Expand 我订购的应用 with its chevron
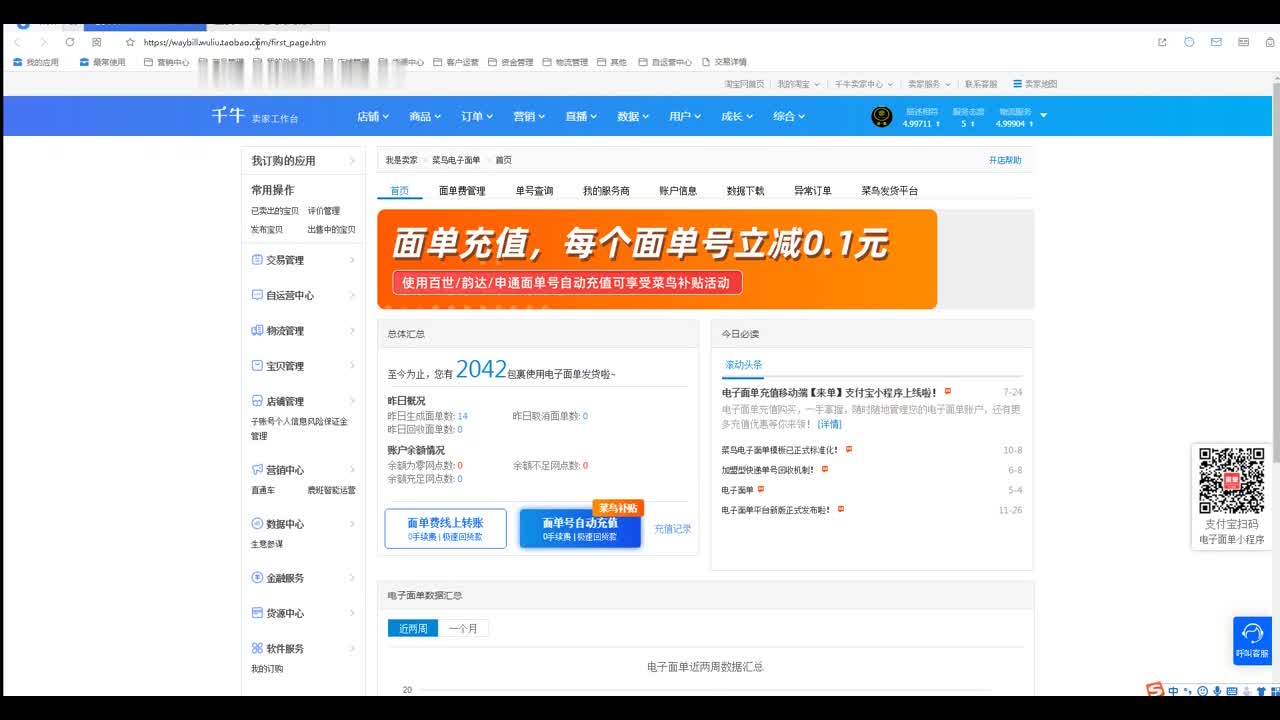This screenshot has height=720, width=1280. (x=352, y=161)
